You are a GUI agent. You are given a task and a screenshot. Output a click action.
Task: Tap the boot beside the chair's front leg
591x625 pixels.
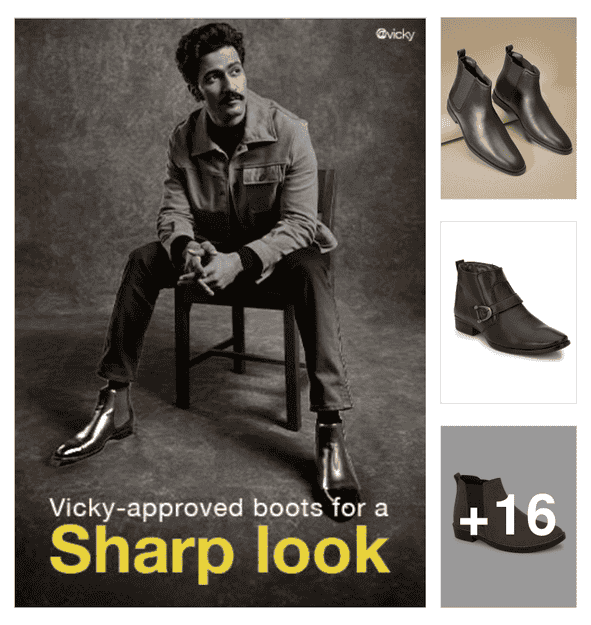coord(337,464)
